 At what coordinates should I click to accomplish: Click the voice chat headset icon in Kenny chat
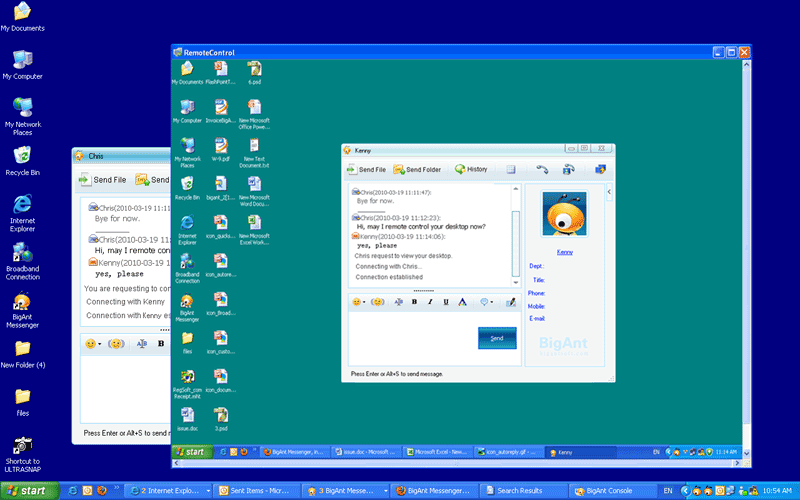pyautogui.click(x=568, y=169)
